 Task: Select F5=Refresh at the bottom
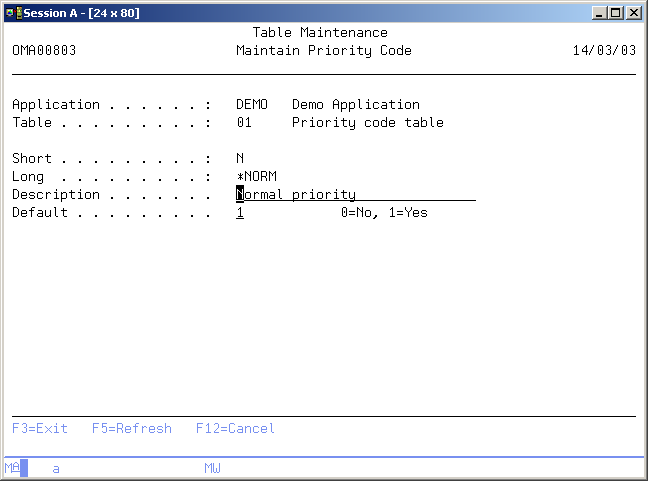tap(131, 429)
